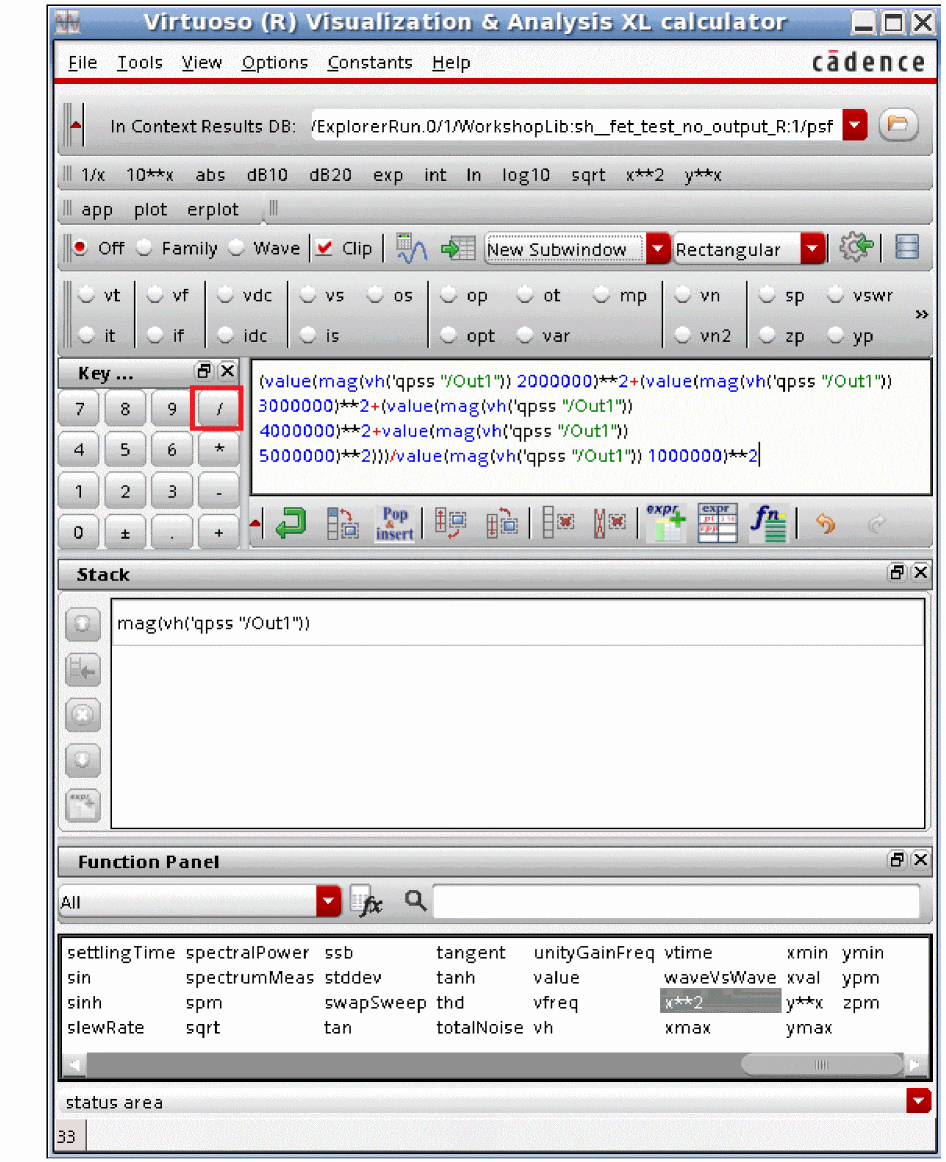Click the stack move-down icon
The height and width of the screenshot is (1162, 946).
[82, 760]
